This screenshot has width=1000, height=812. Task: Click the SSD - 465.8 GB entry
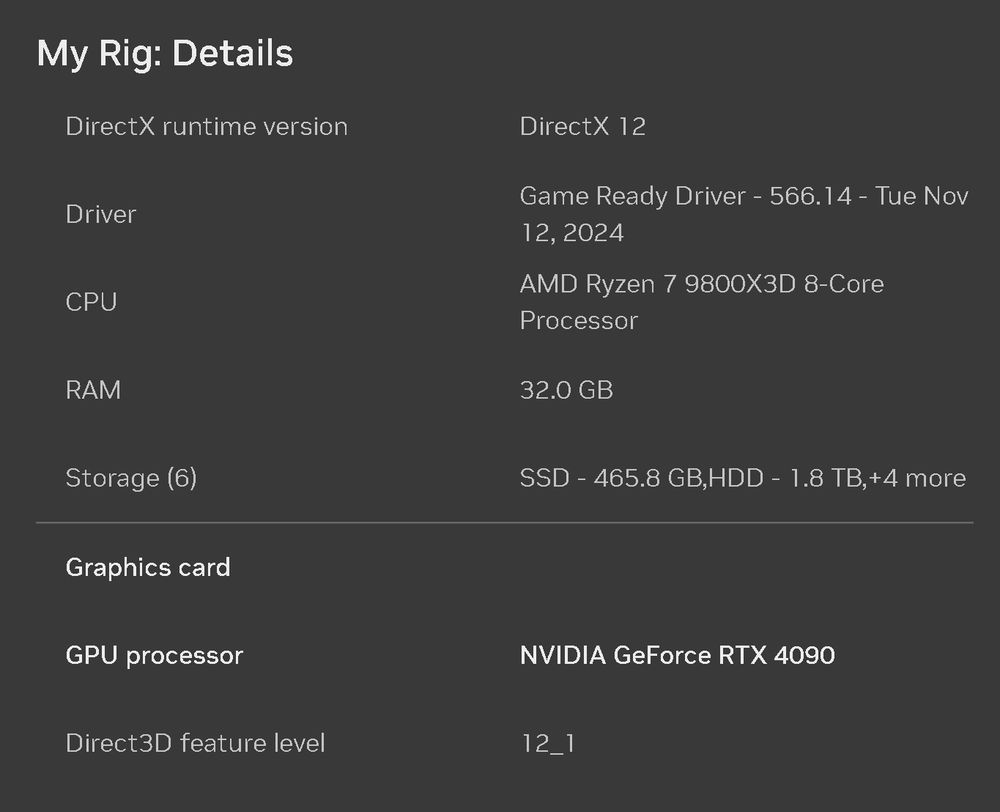pos(612,478)
